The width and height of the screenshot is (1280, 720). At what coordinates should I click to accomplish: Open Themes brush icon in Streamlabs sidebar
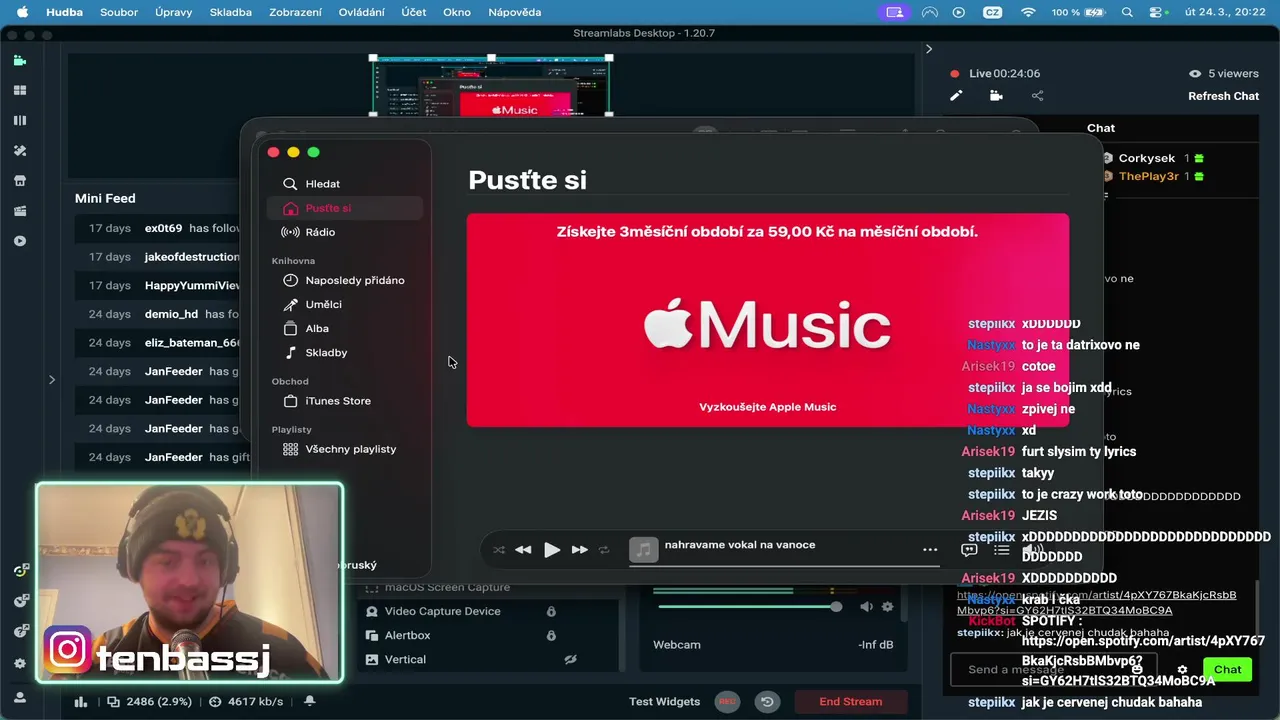coord(19,151)
